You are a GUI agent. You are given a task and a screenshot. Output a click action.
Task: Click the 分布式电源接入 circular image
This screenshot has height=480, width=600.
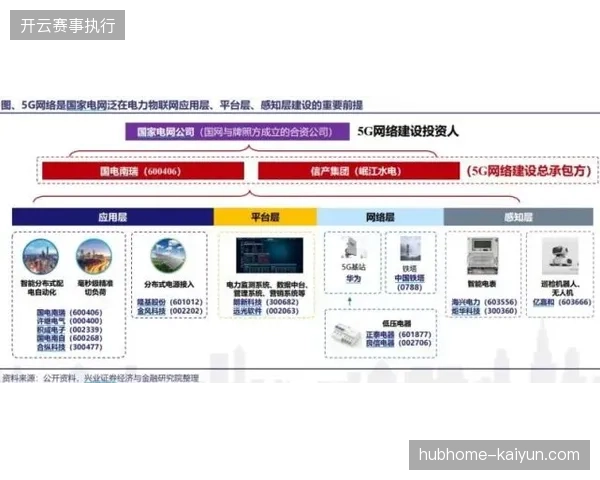pos(168,255)
